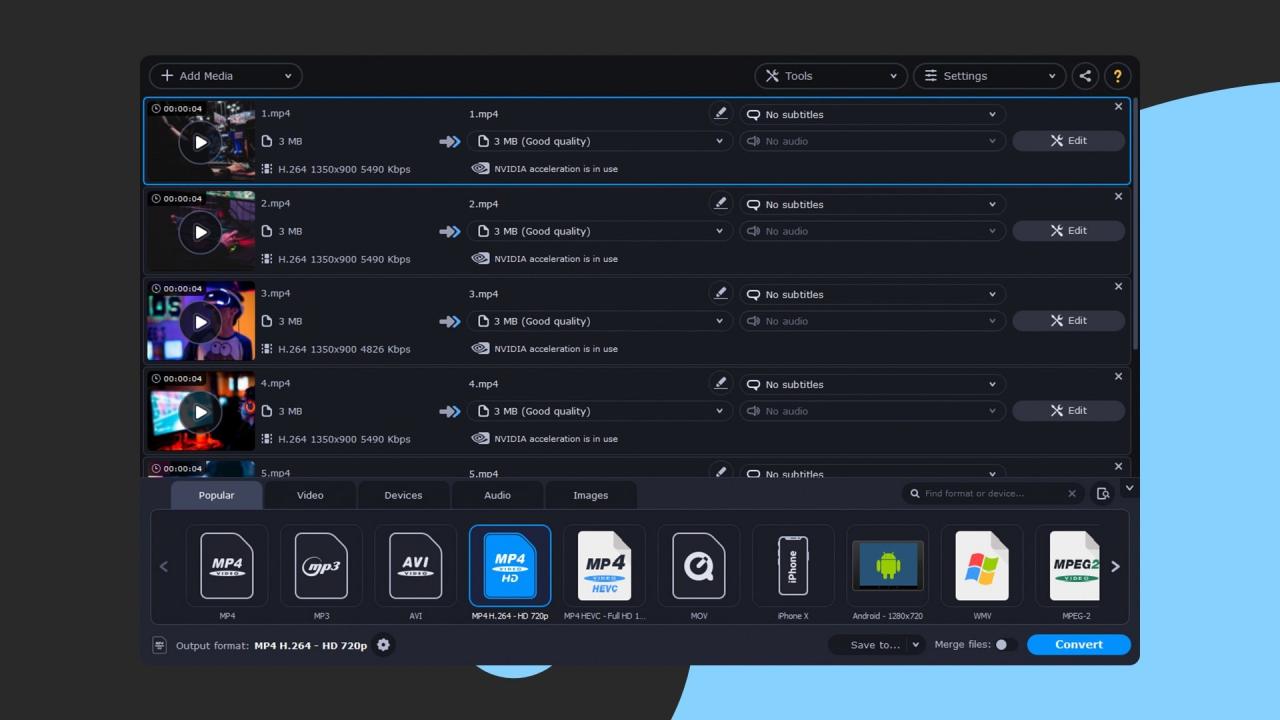The height and width of the screenshot is (720, 1280).
Task: Pick the WMV format icon
Action: 981,566
